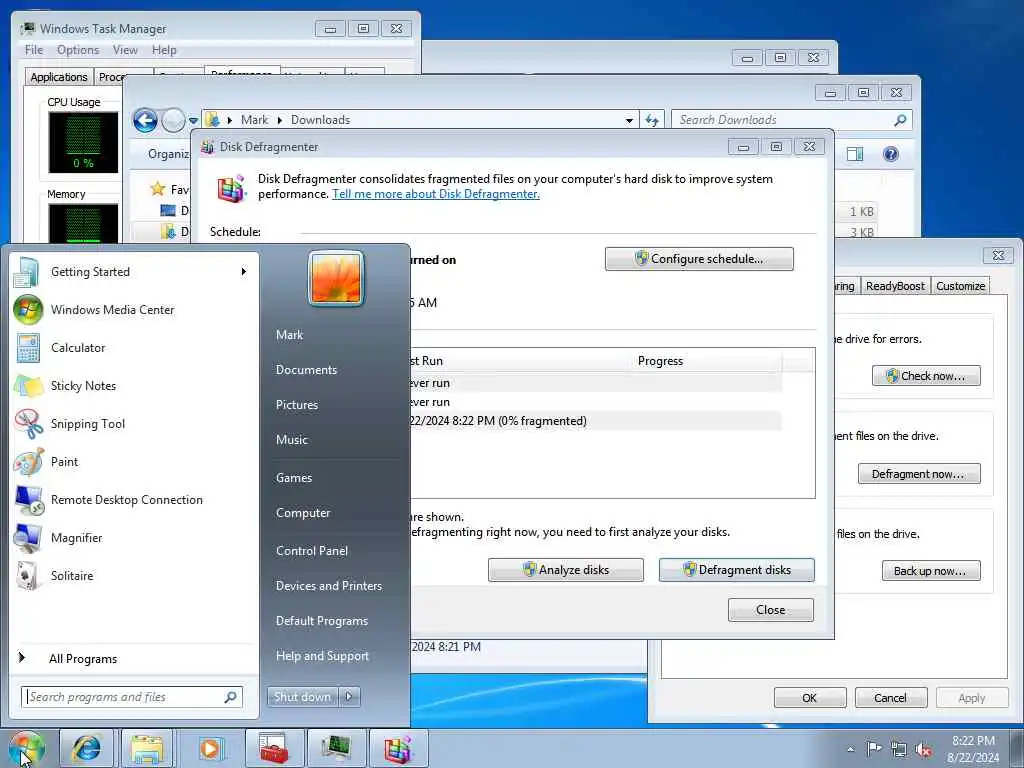This screenshot has width=1024, height=768.
Task: Select Mark in Explorer address breadcrumb
Action: [x=254, y=120]
